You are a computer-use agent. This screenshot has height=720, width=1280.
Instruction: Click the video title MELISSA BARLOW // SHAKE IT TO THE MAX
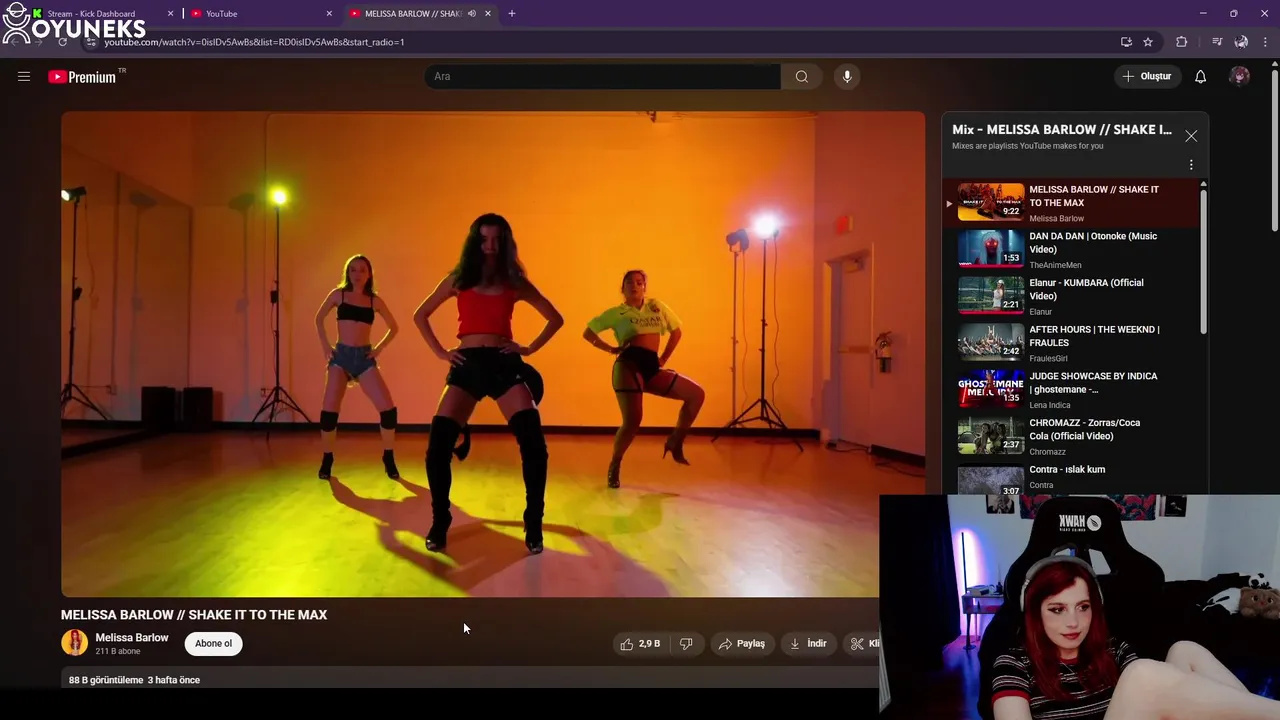click(194, 615)
